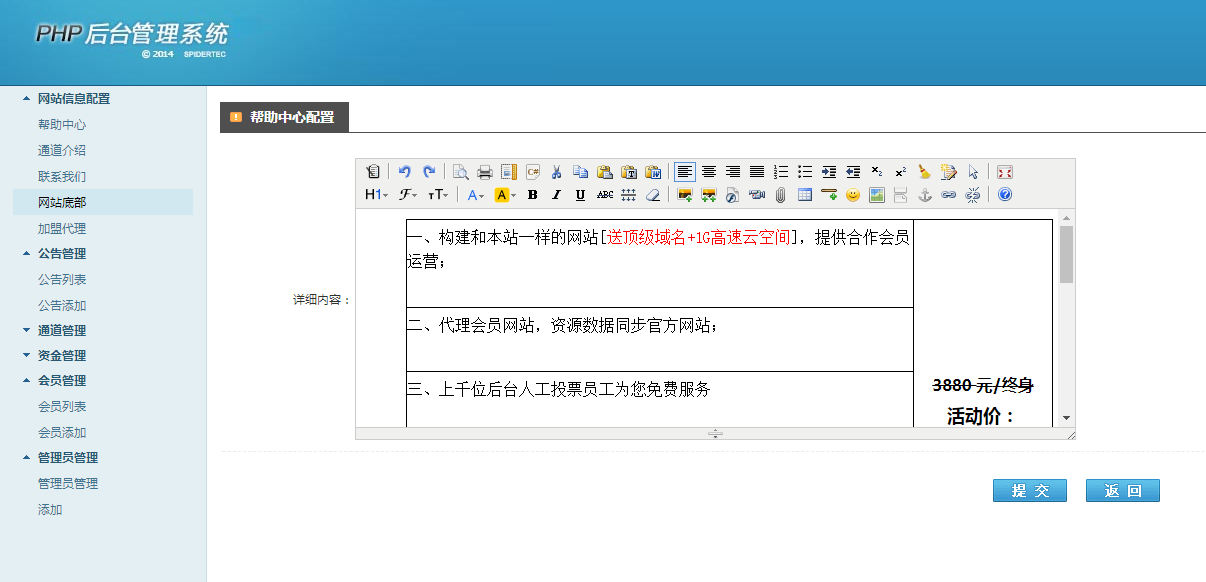Open 通道介绍 in the sidebar
Viewport: 1206px width, 582px height.
62,151
